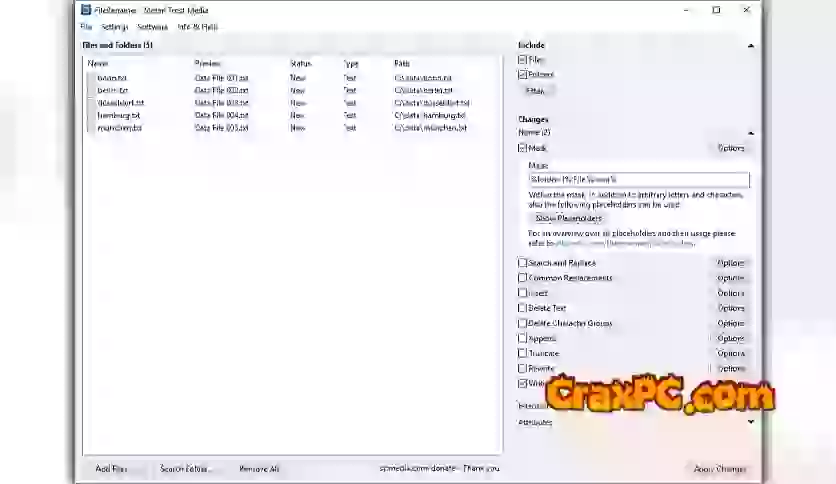Open Options for Rewrite
836x484 pixels.
(x=730, y=368)
